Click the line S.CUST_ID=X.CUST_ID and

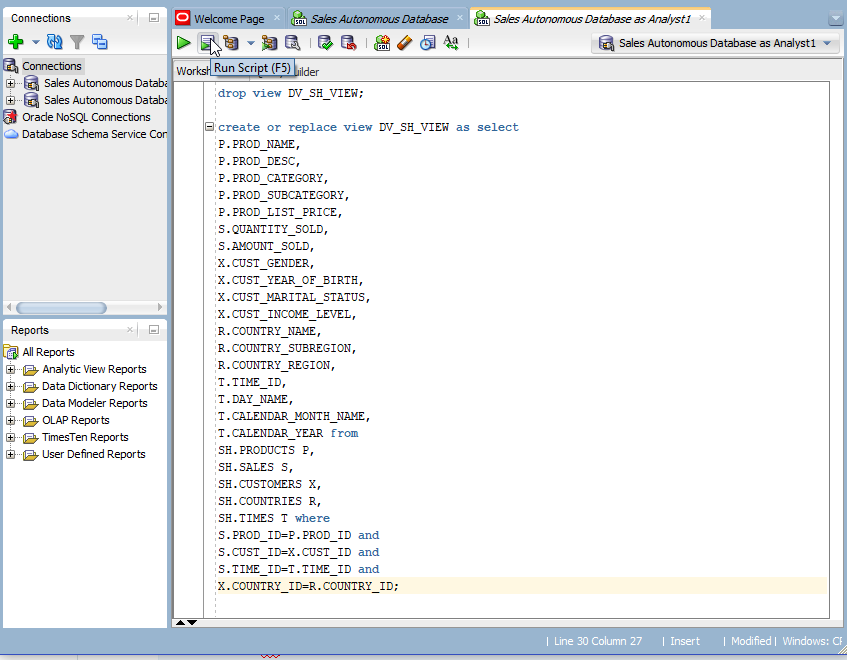298,553
